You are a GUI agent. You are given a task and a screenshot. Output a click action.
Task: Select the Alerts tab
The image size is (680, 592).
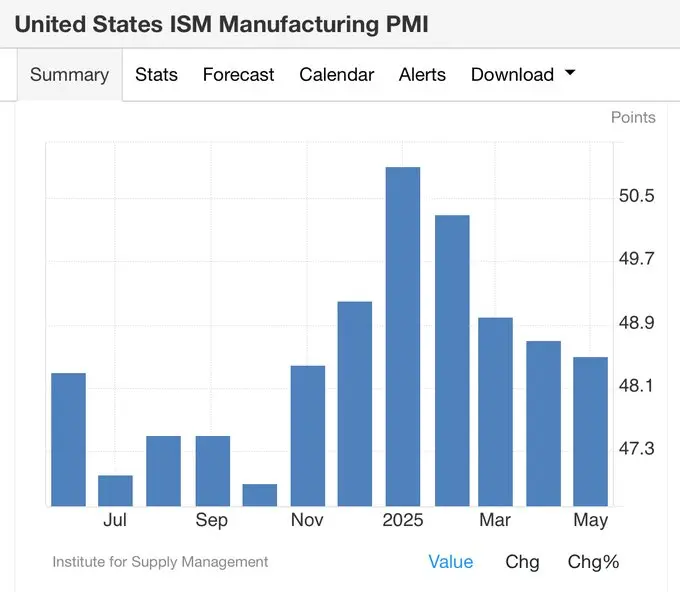tap(422, 75)
